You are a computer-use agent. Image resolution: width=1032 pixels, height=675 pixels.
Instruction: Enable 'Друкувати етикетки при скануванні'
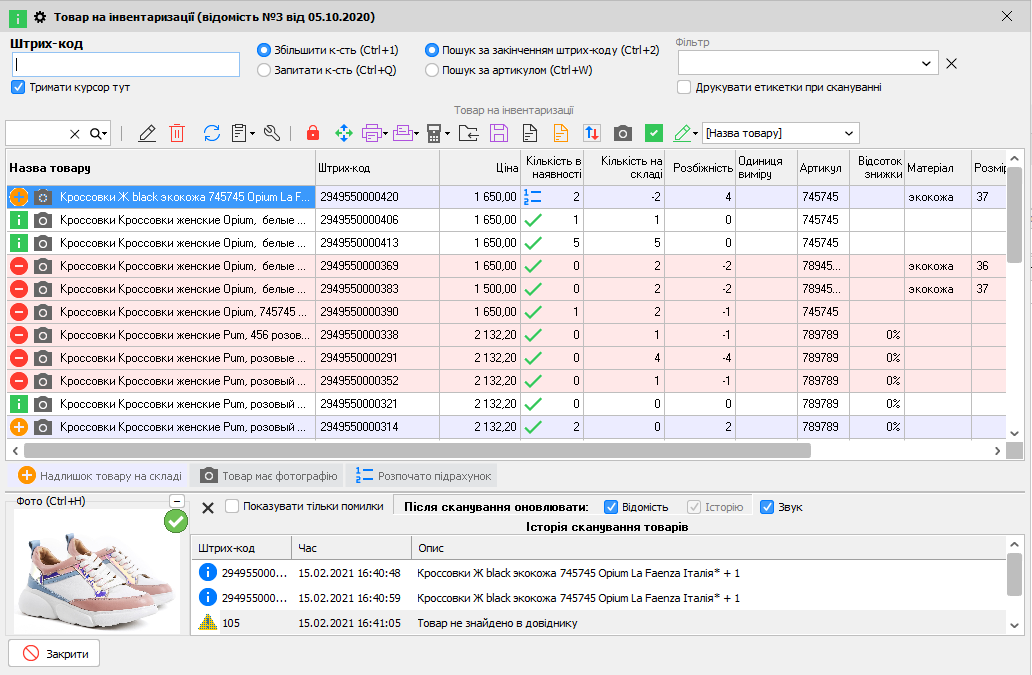684,87
